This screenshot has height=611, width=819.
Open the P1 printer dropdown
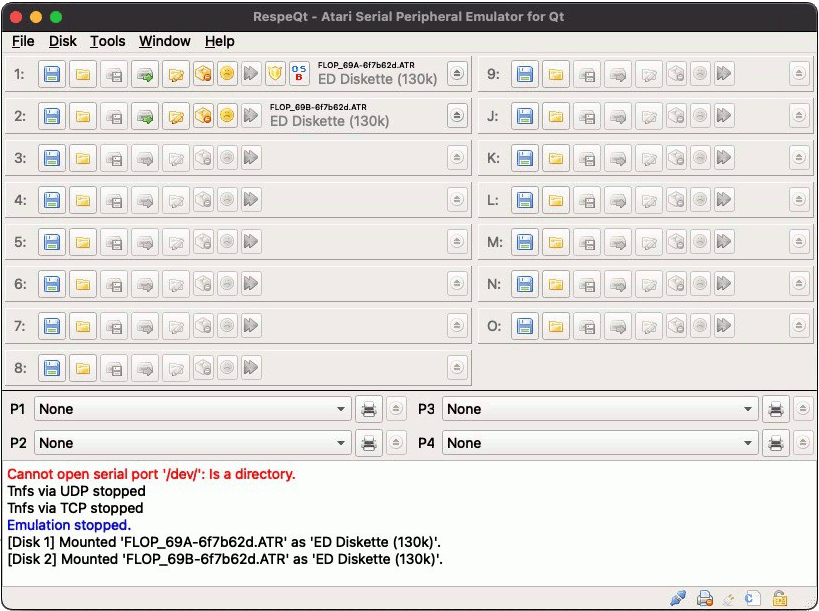[x=193, y=409]
